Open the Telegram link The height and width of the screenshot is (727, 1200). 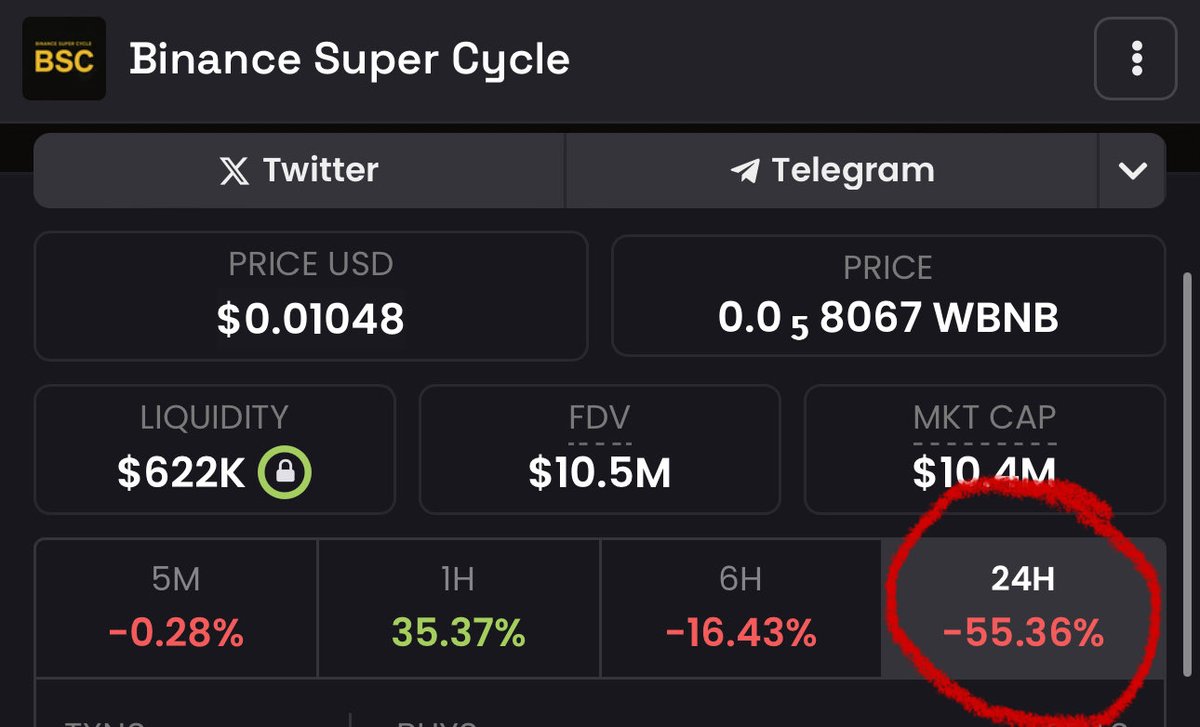(832, 171)
